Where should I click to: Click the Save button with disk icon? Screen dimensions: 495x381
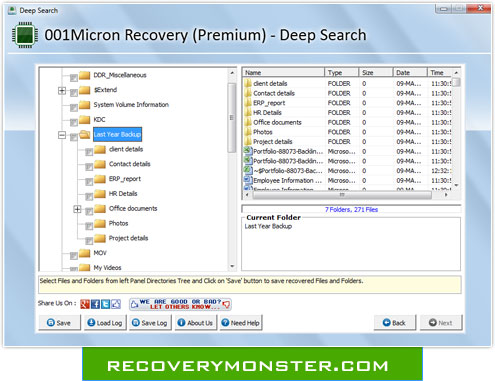tap(59, 323)
